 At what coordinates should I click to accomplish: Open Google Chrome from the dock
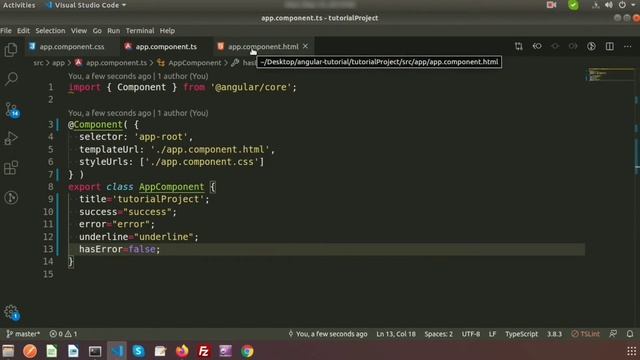pyautogui.click(x=247, y=351)
